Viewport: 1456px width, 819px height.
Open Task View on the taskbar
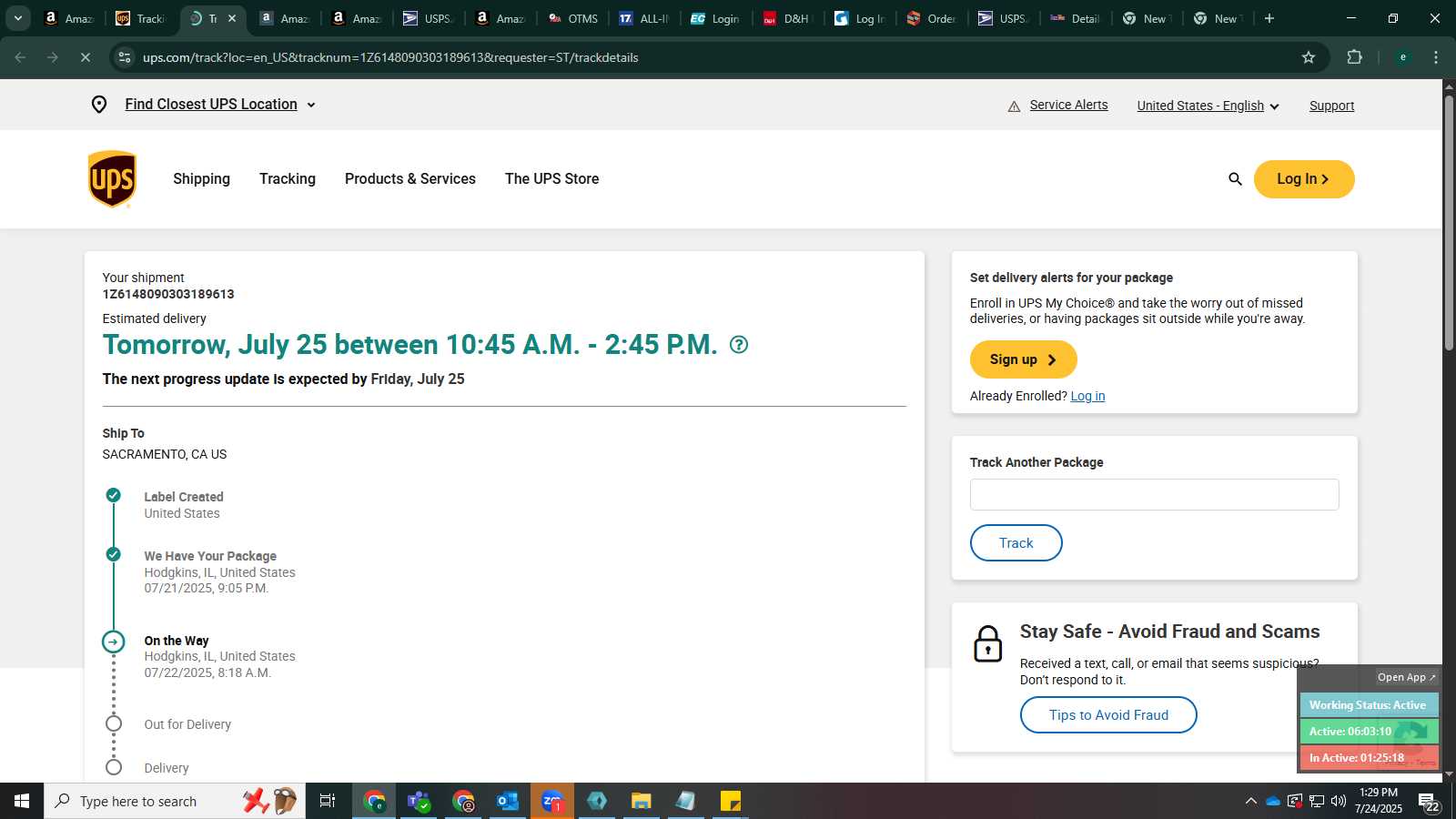click(x=328, y=801)
